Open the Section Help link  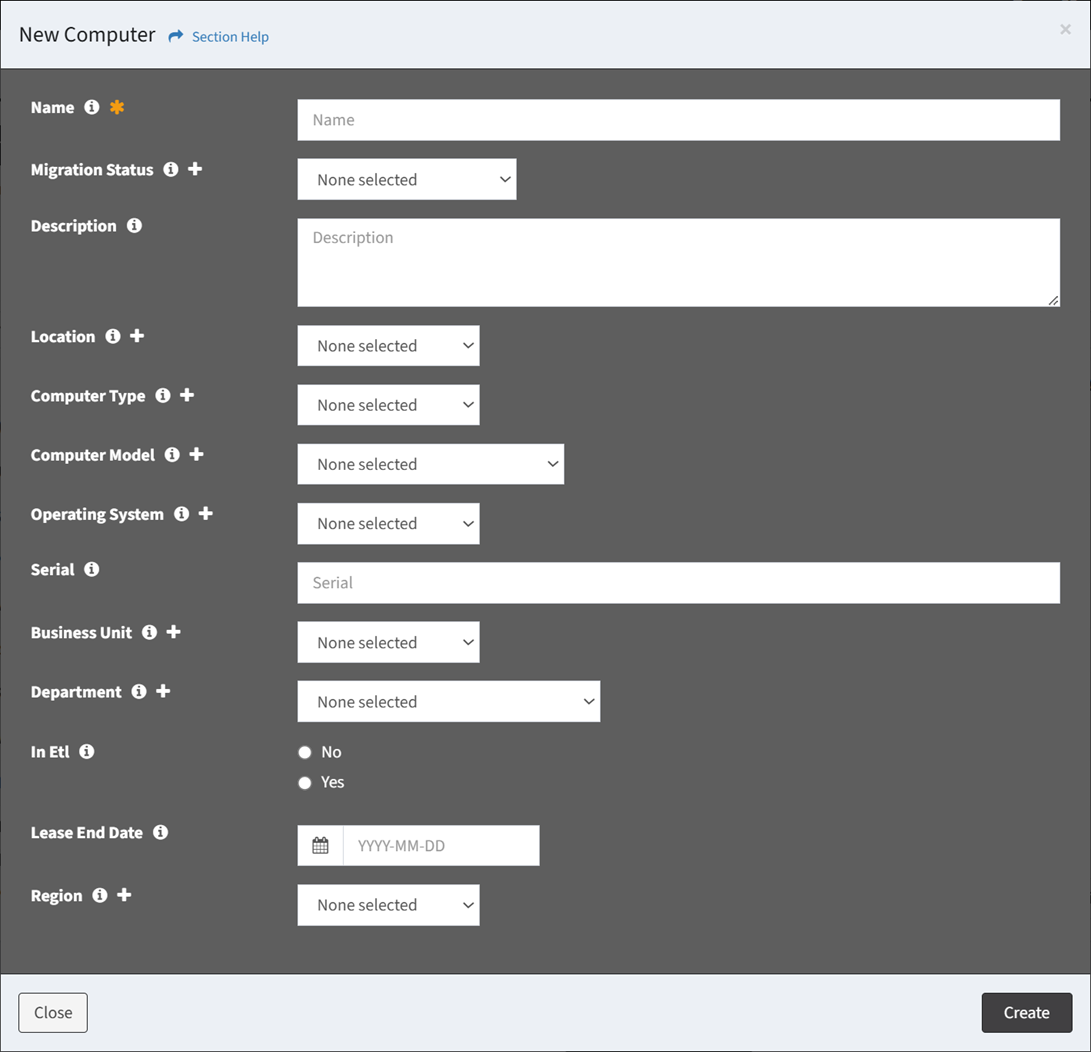(229, 37)
